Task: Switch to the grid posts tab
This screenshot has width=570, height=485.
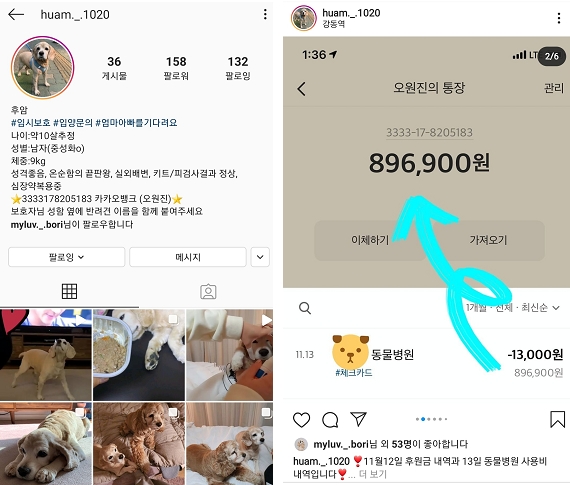Action: (69, 291)
